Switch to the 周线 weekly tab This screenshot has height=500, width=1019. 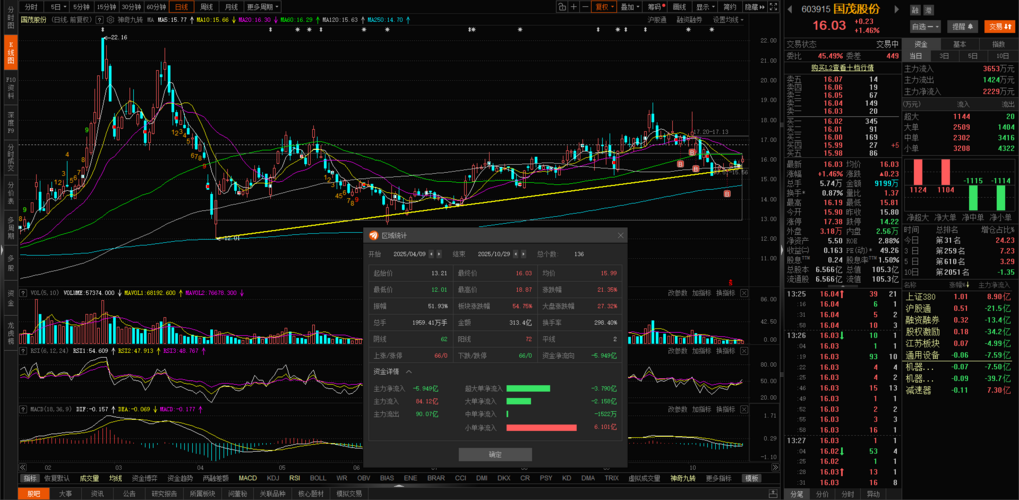[207, 7]
